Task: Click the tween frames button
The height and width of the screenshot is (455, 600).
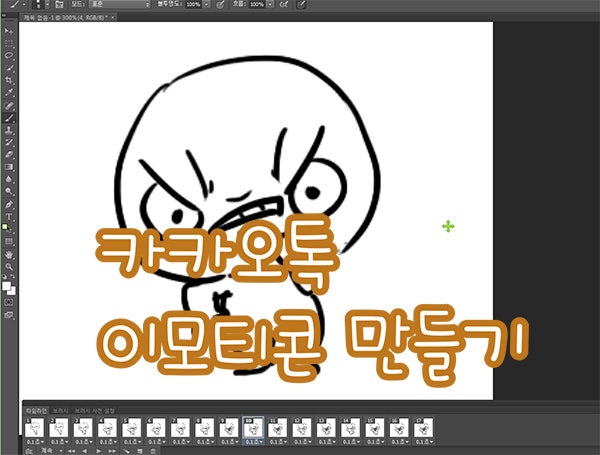Action: click(x=126, y=451)
